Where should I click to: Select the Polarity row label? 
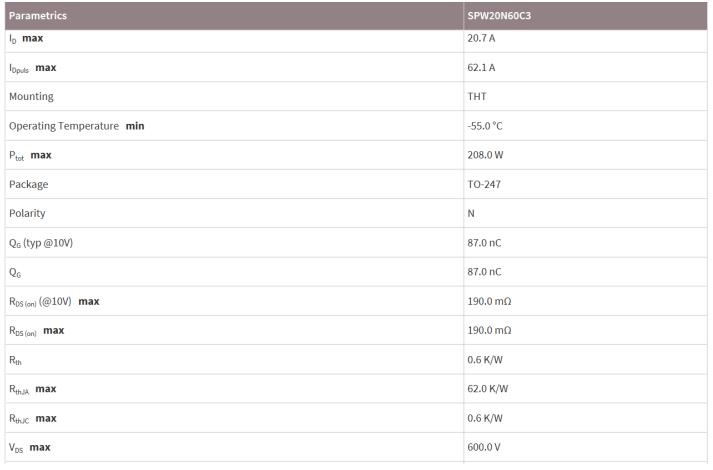click(x=27, y=213)
